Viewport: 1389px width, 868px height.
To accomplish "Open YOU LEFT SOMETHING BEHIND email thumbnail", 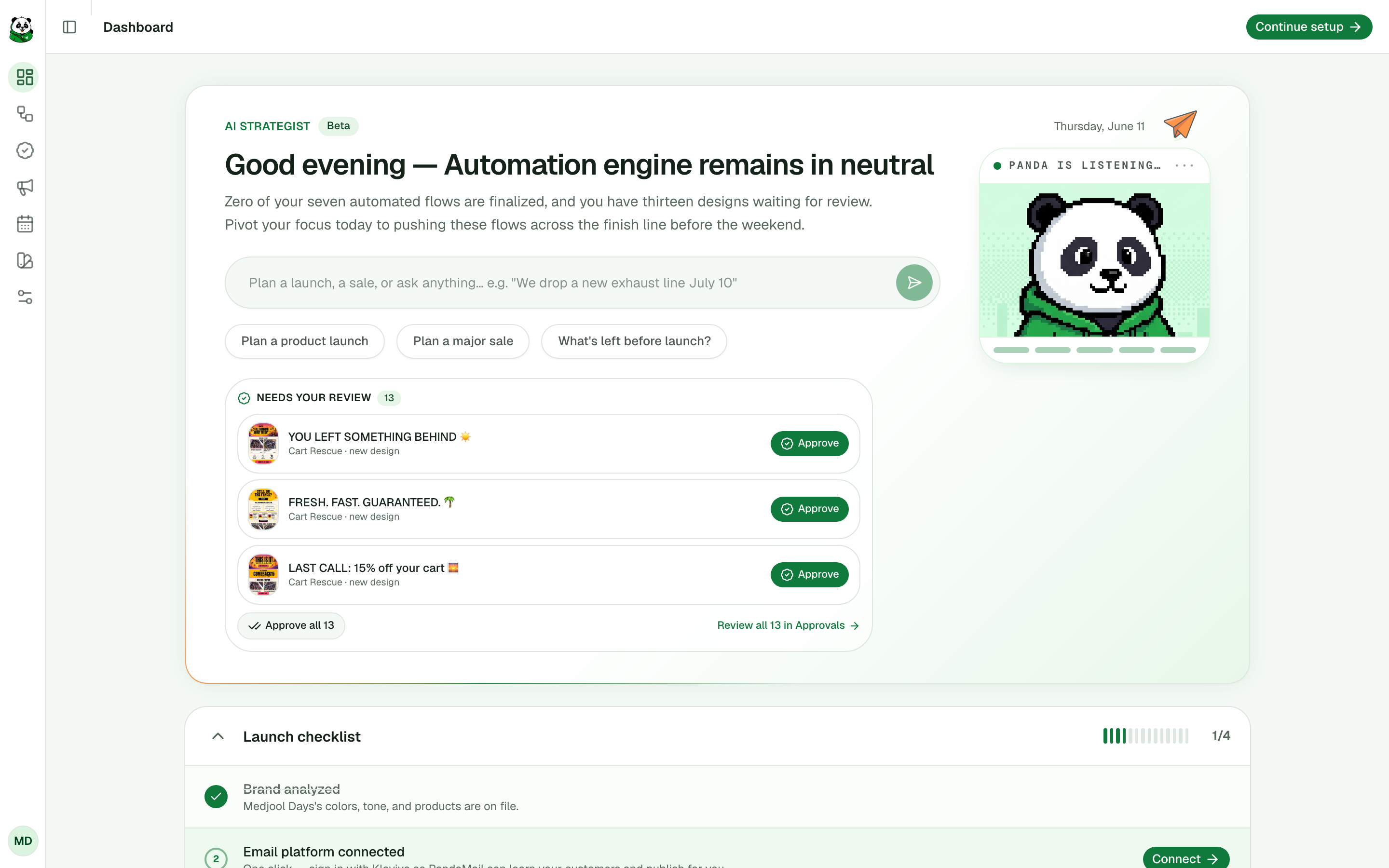I will click(x=263, y=443).
